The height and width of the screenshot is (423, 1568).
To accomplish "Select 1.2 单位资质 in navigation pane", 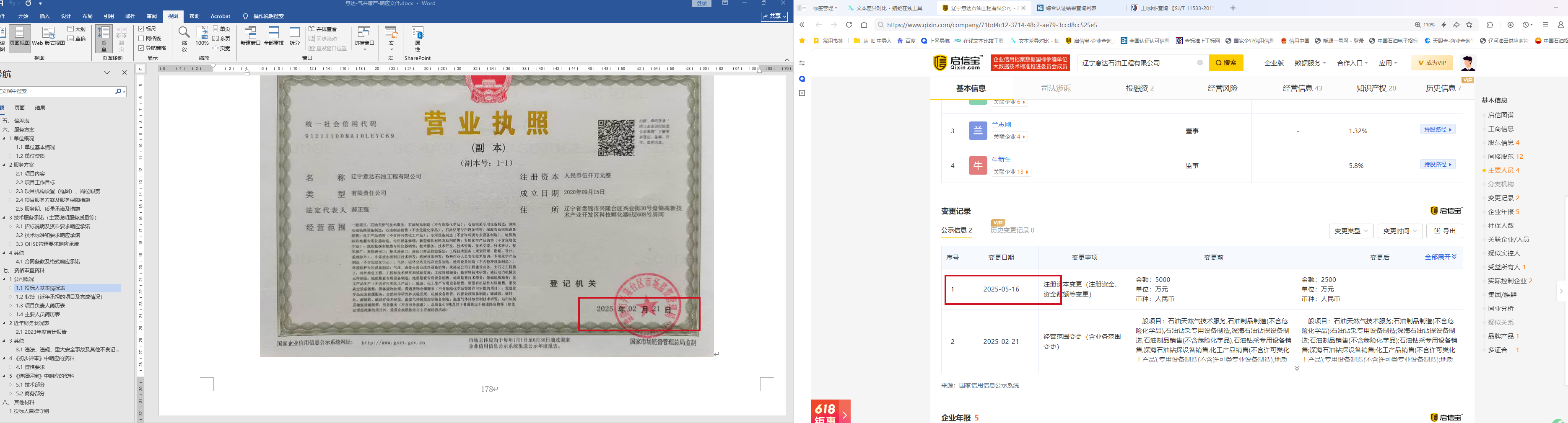I will [x=31, y=156].
